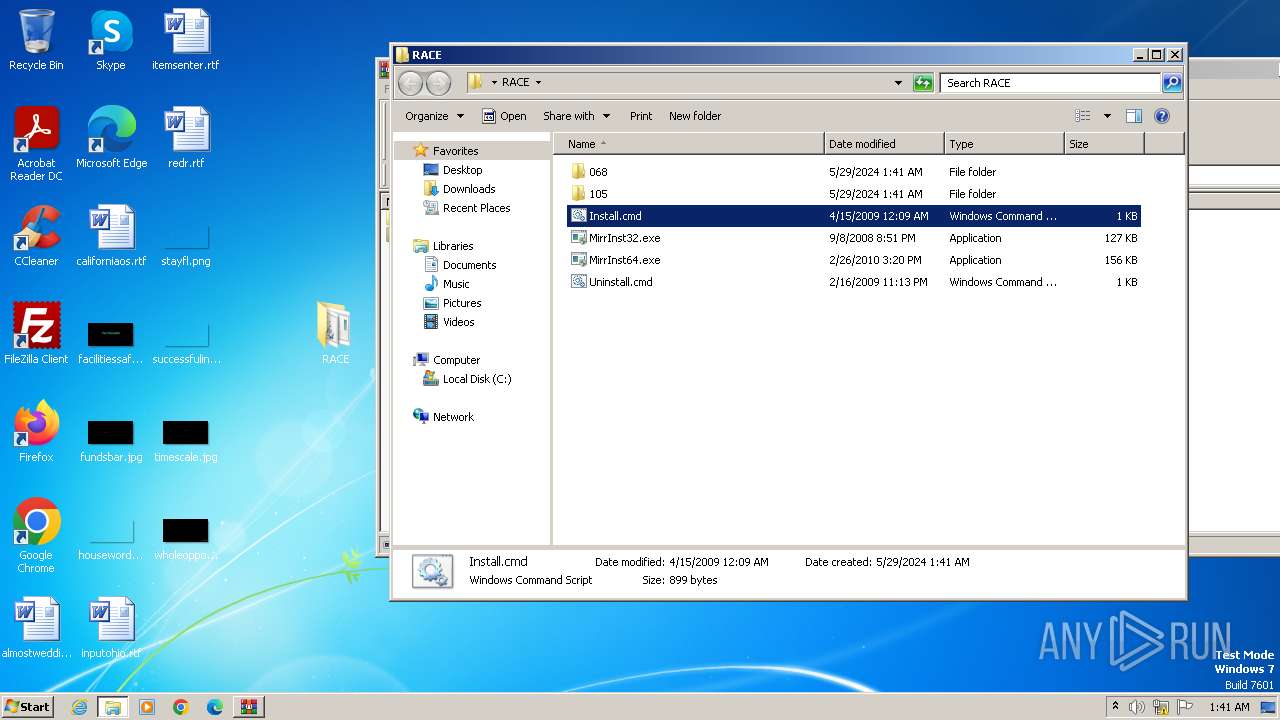Open Videos library
The image size is (1280, 720).
459,322
